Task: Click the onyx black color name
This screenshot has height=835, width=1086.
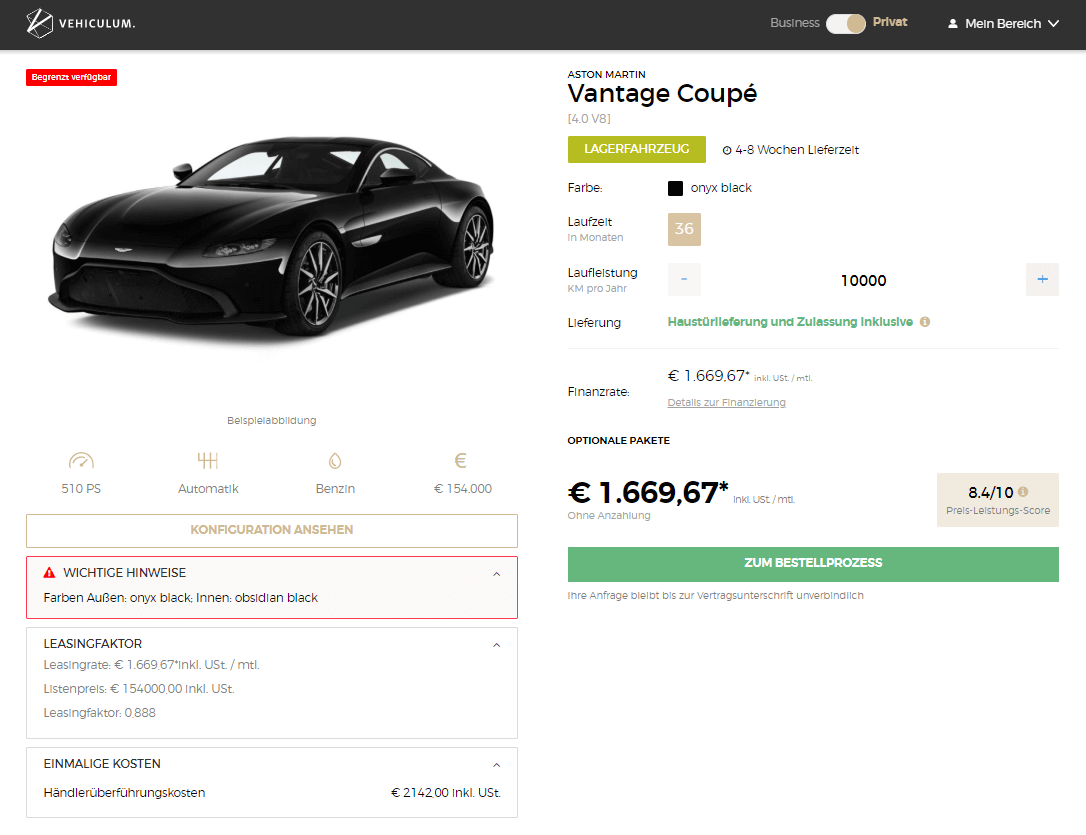Action: 721,188
